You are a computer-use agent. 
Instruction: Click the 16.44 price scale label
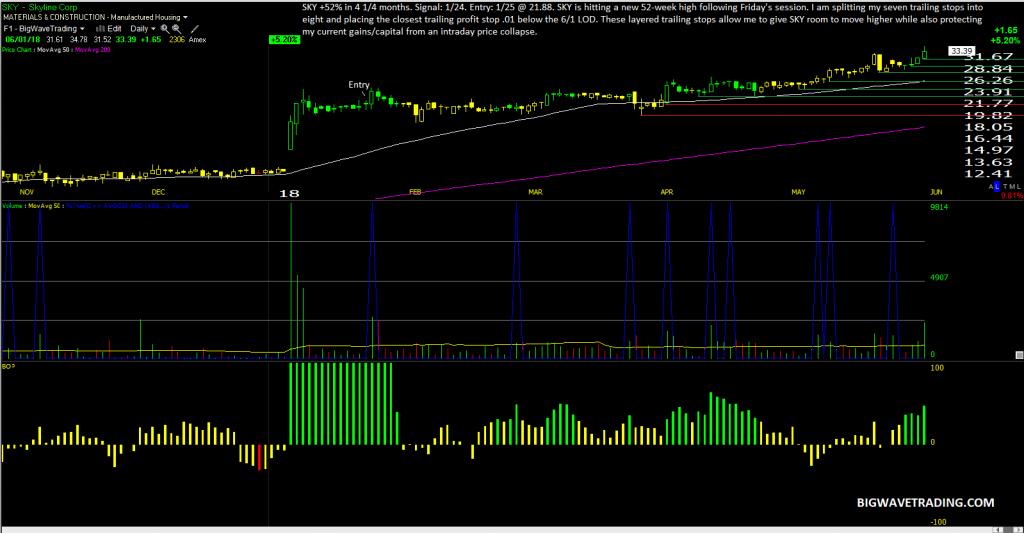coord(988,138)
